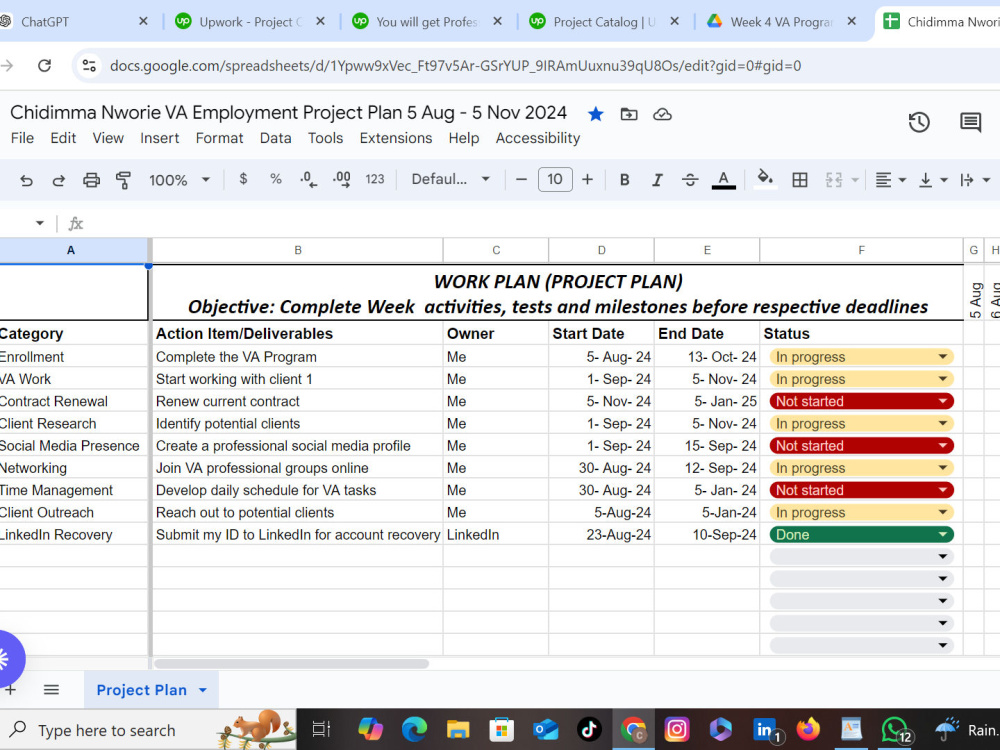The width and height of the screenshot is (1000, 750).
Task: Open the zoom 100% dropdown
Action: (x=179, y=180)
